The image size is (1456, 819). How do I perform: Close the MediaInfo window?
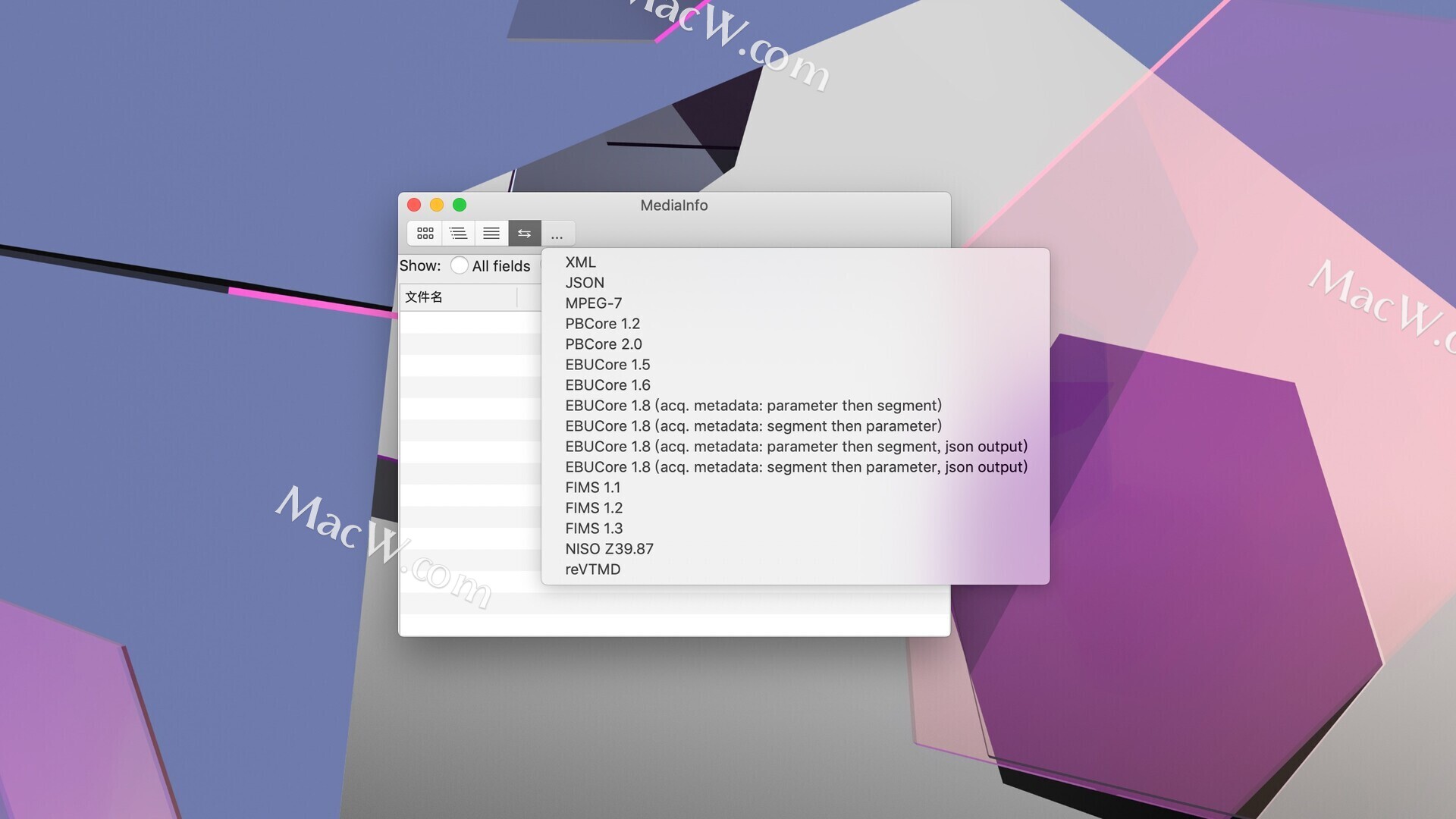click(414, 205)
